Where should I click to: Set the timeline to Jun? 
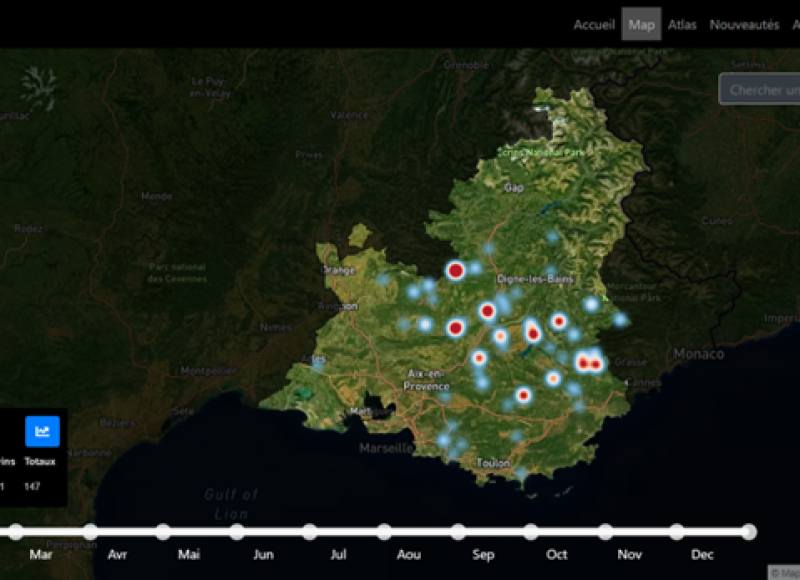237,532
